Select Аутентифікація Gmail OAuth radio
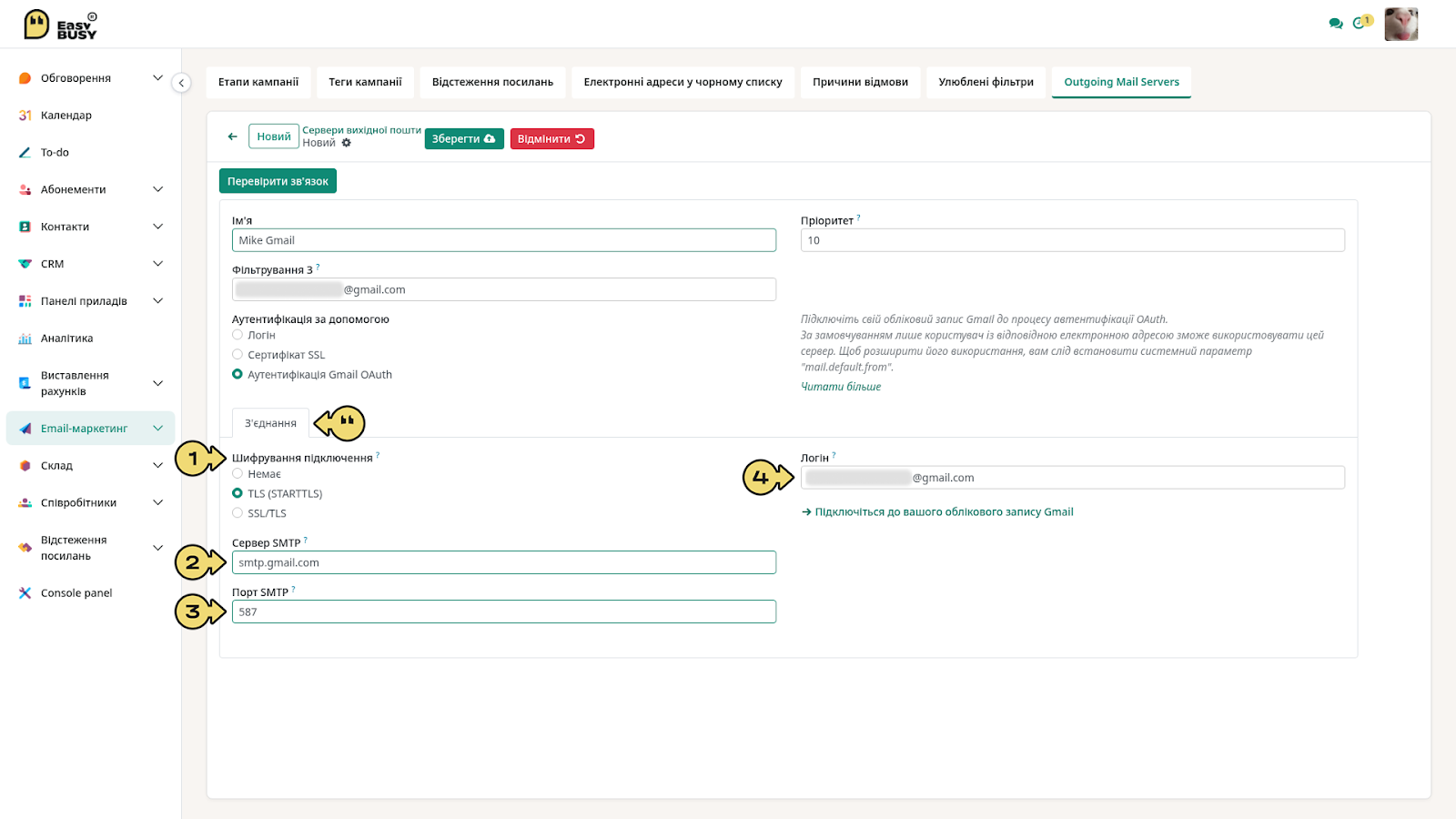This screenshot has height=819, width=1456. [x=238, y=374]
